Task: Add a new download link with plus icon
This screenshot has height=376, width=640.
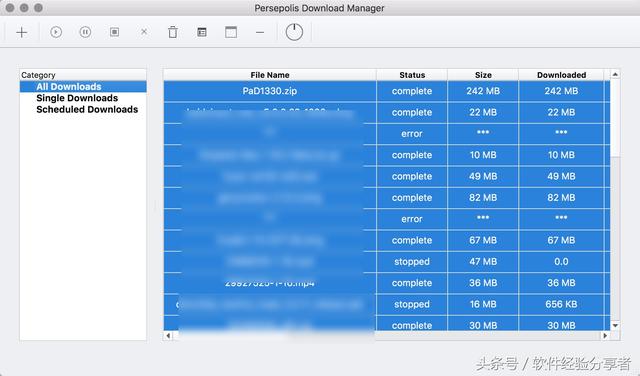Action: [22, 32]
